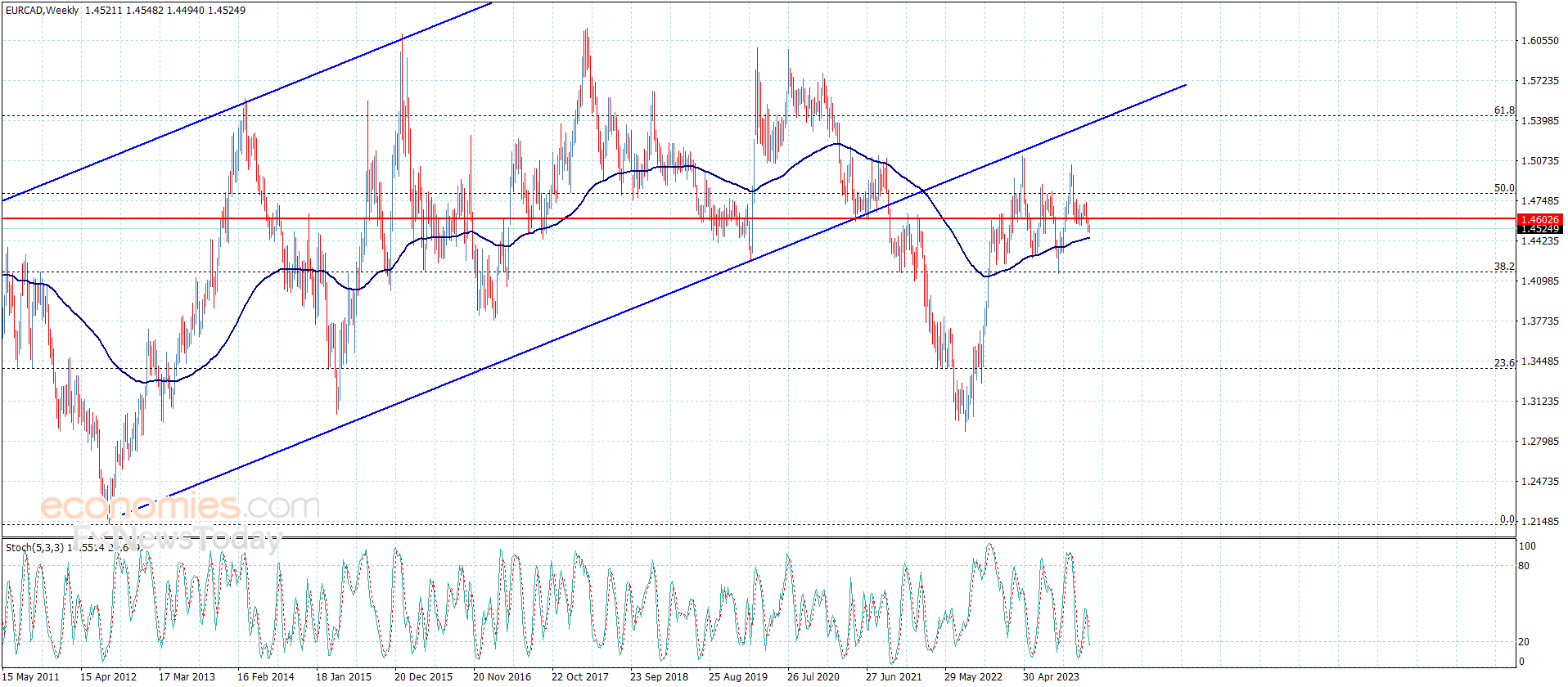Screen dimensions: 1568x687
Task: Click the 38.2 Fibonacci level label
Action: [x=1504, y=267]
